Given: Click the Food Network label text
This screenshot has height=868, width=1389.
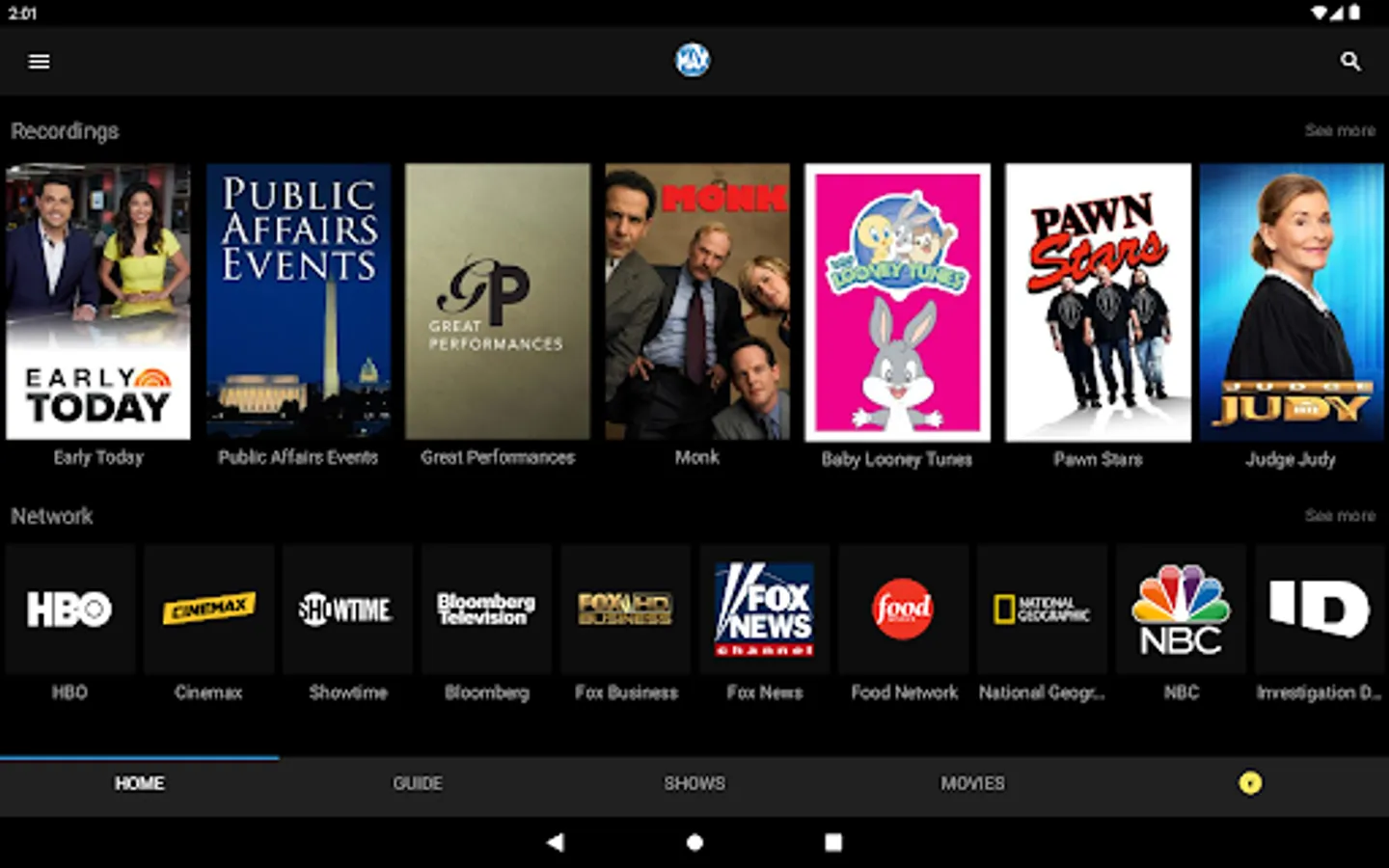Looking at the screenshot, I should coord(905,692).
